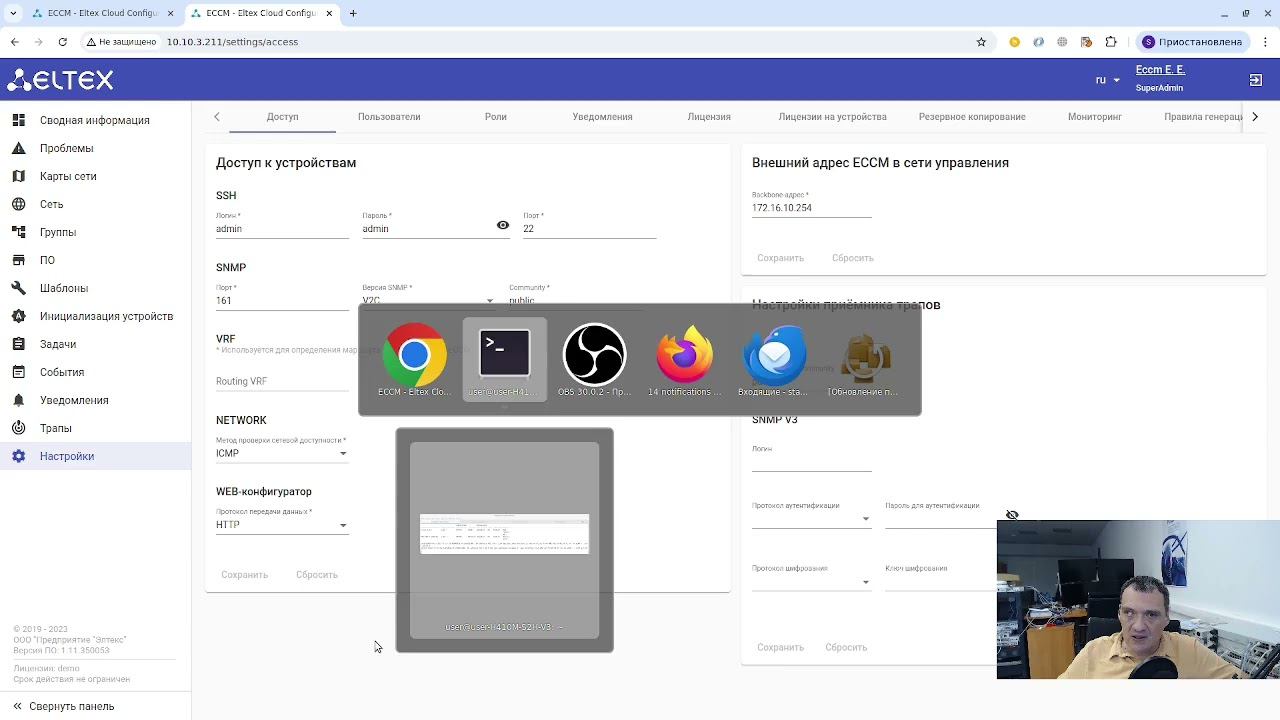This screenshot has height=720, width=1280.
Task: Open the Настройки gear icon
Action: coord(18,456)
